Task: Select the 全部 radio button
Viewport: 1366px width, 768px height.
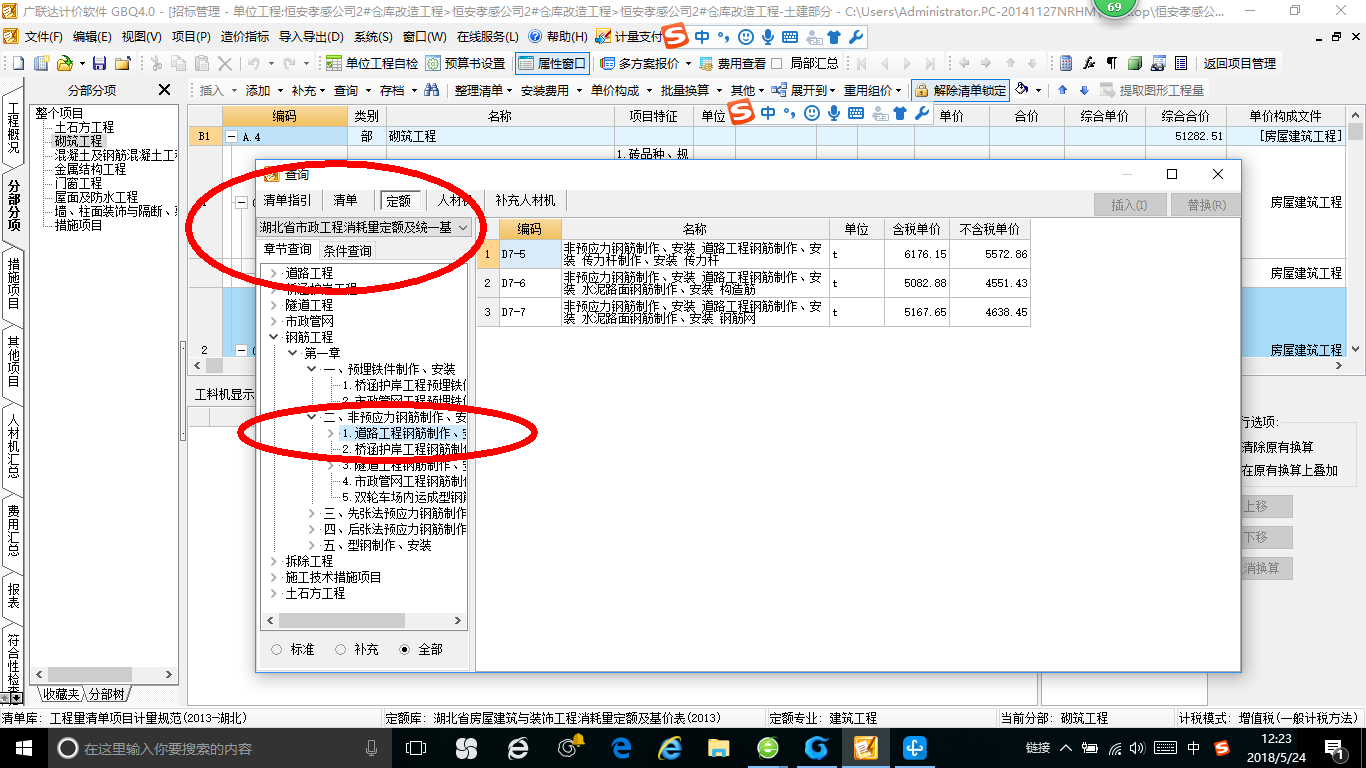Action: tap(404, 649)
